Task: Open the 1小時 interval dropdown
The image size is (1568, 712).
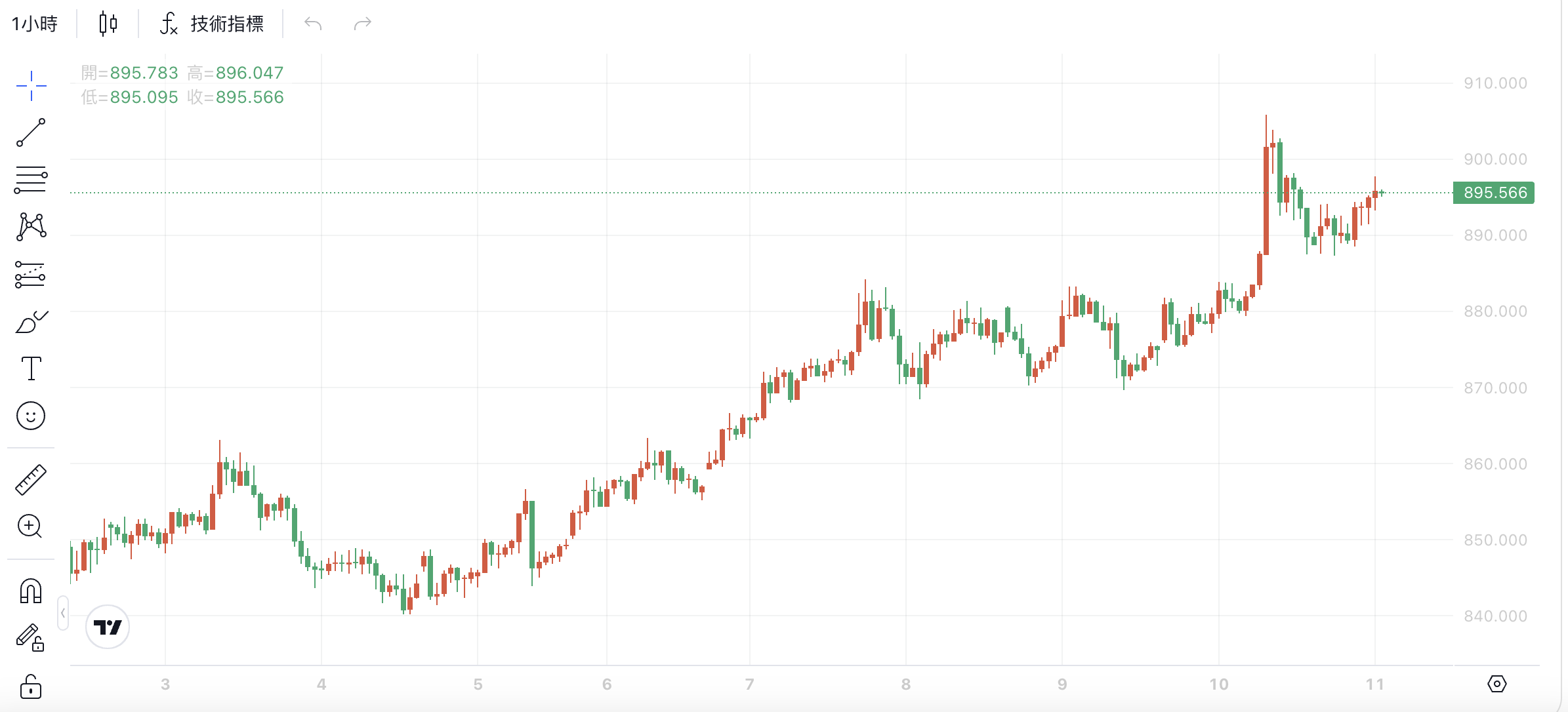Action: pos(35,24)
